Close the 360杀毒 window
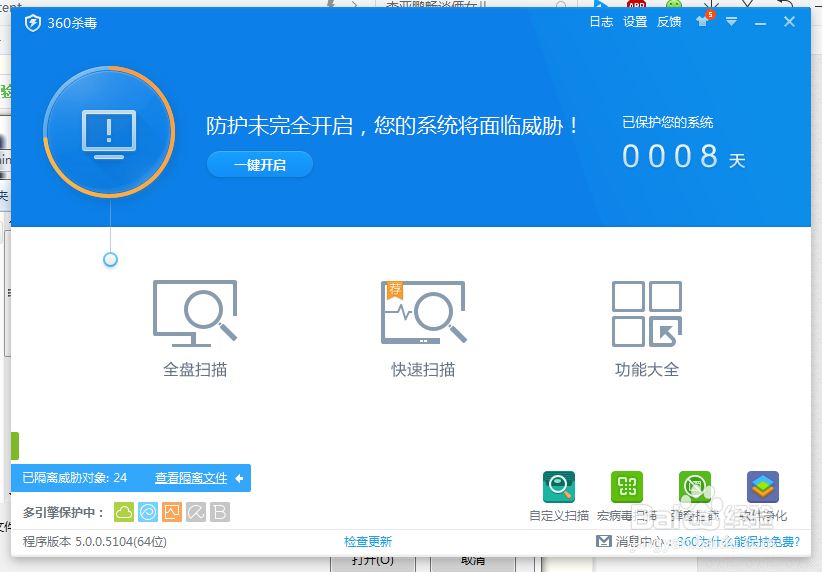822x572 pixels. click(789, 22)
